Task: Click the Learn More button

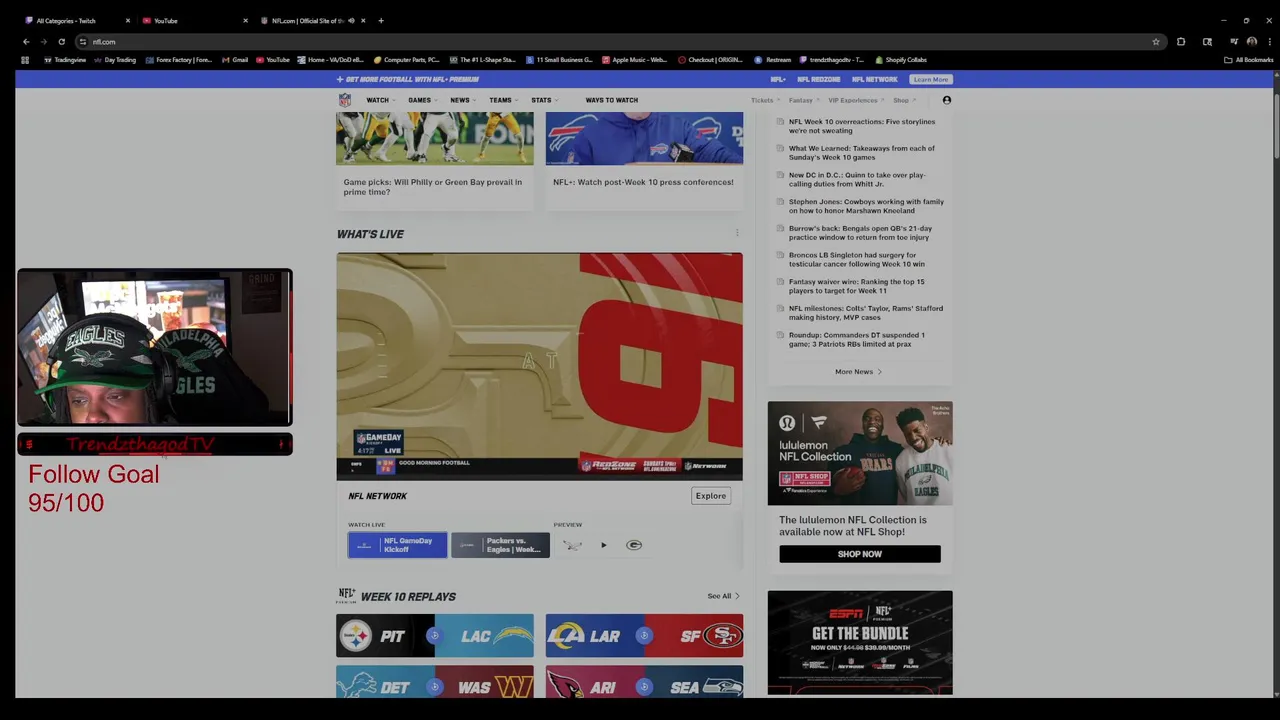Action: tap(930, 79)
